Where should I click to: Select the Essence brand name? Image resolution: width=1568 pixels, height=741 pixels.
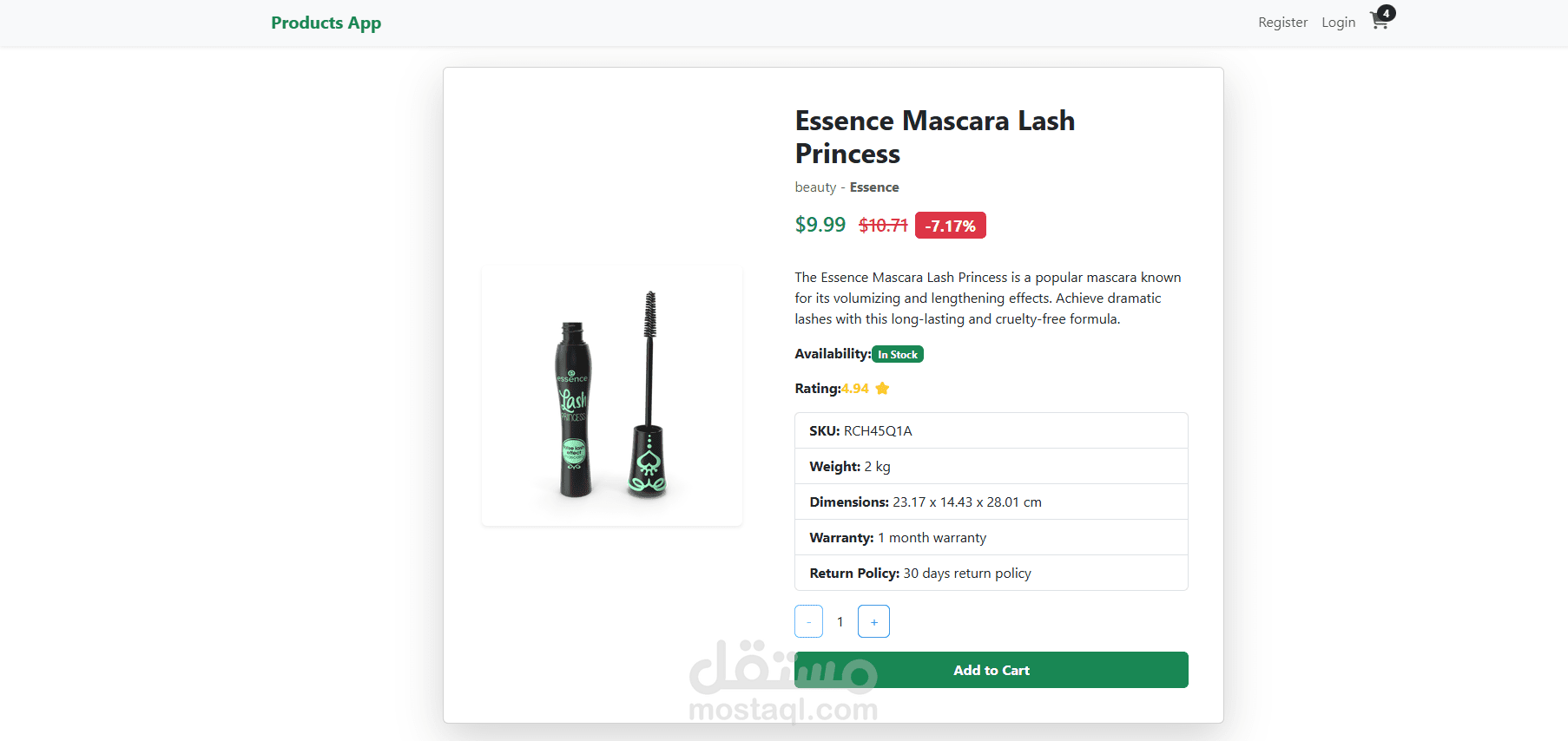[x=873, y=187]
